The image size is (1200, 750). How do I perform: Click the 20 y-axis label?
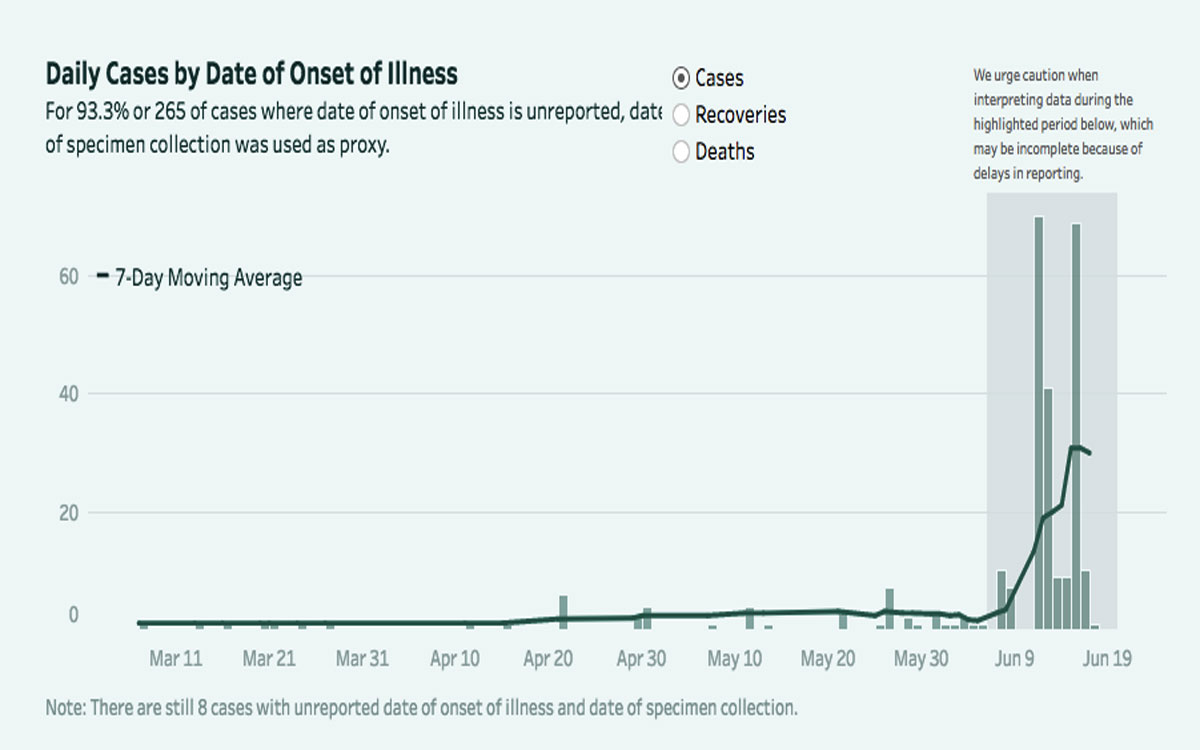coord(68,512)
